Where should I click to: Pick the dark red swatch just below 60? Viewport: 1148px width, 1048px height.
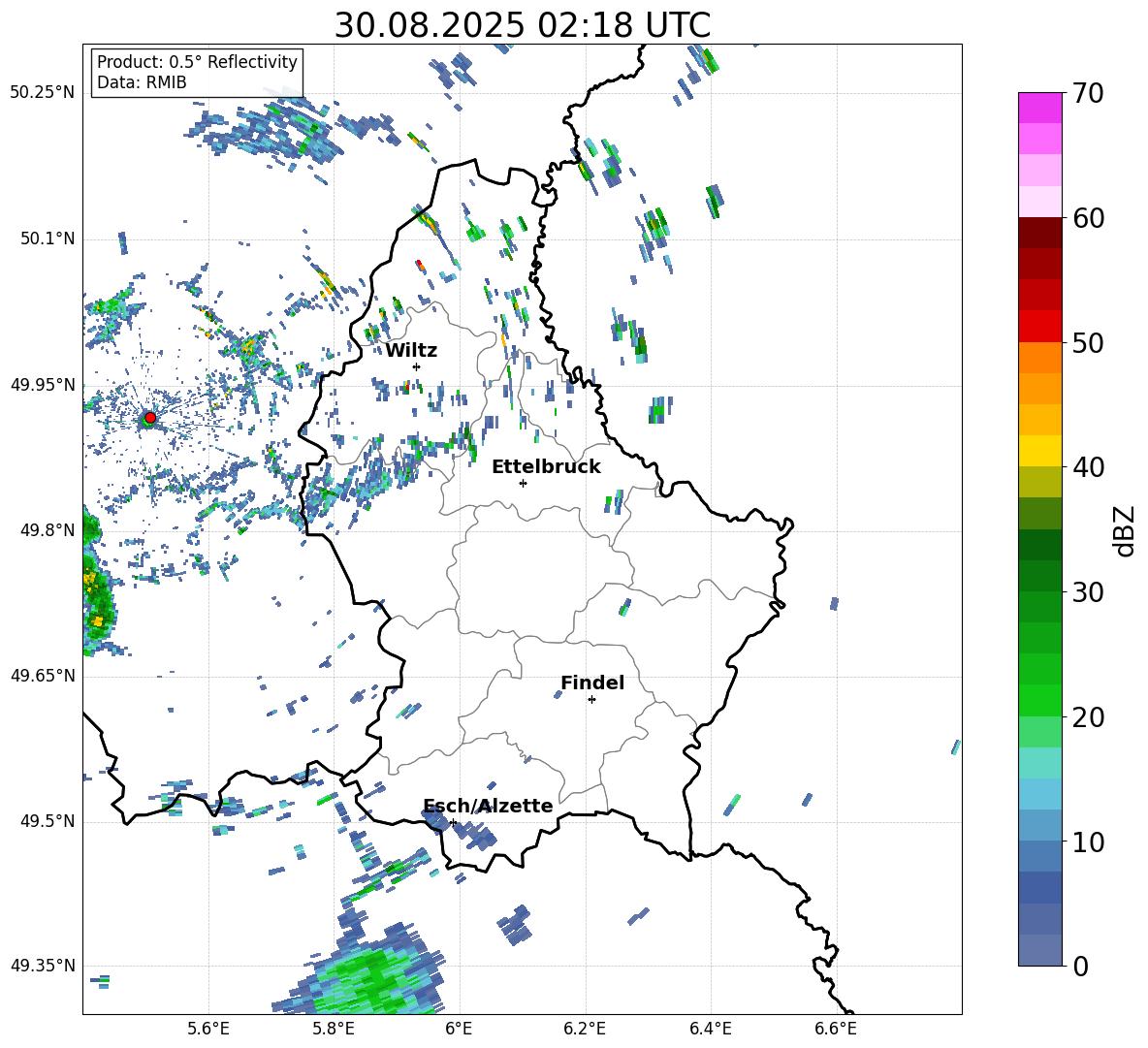1040,233
